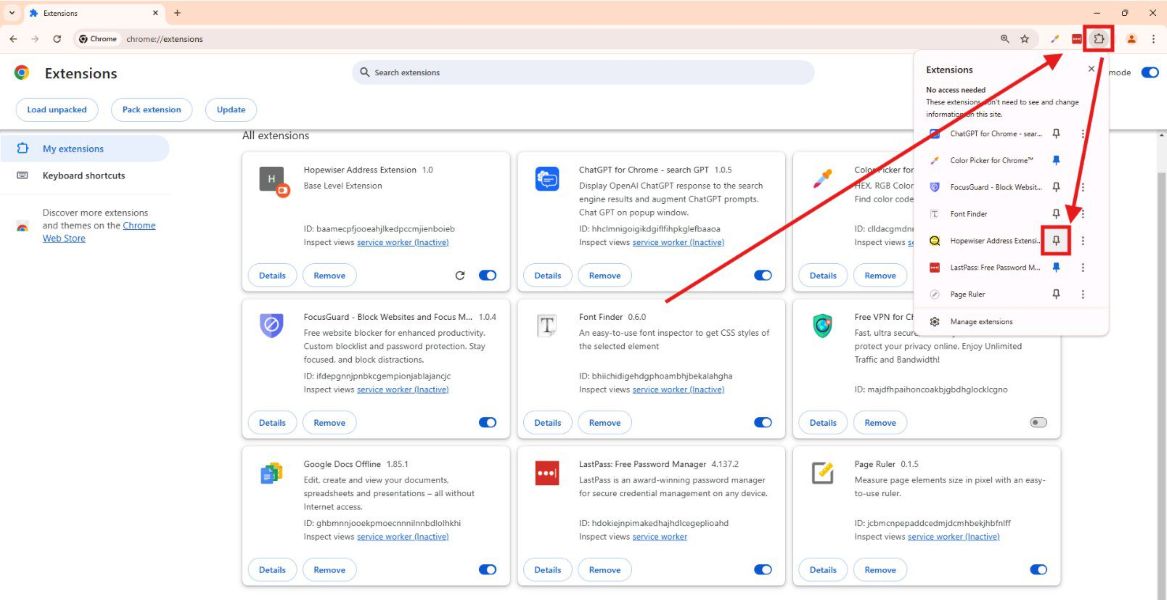The height and width of the screenshot is (600, 1167).
Task: Disable the Hopewiser Address Extension toggle
Action: [x=487, y=276]
